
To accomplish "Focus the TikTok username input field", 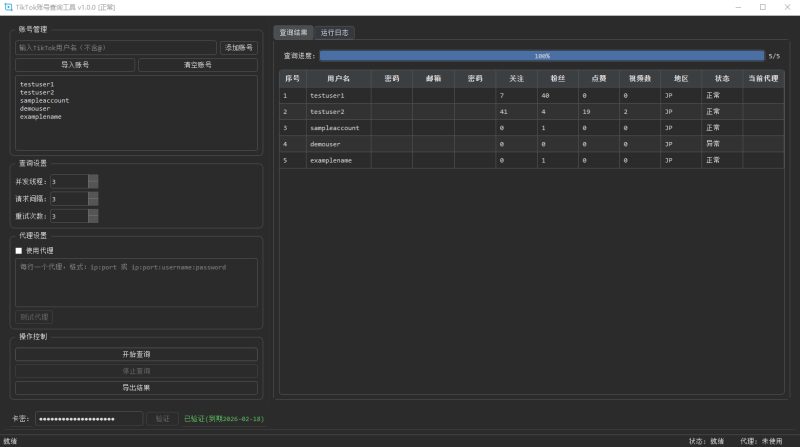I will pos(116,47).
